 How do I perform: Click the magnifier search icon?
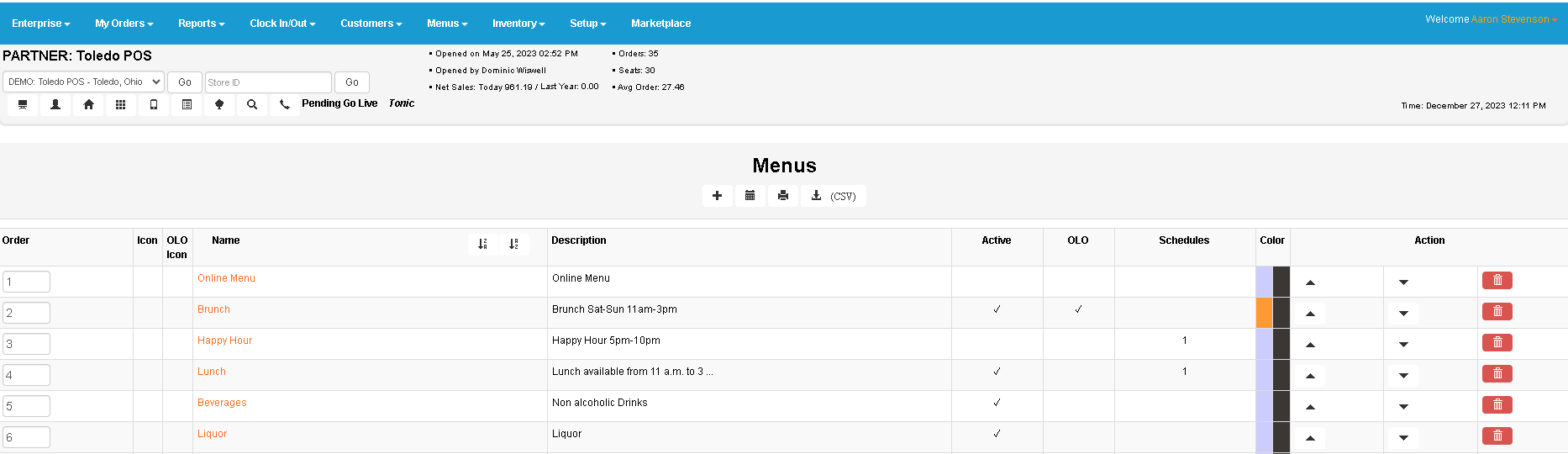pyautogui.click(x=252, y=105)
